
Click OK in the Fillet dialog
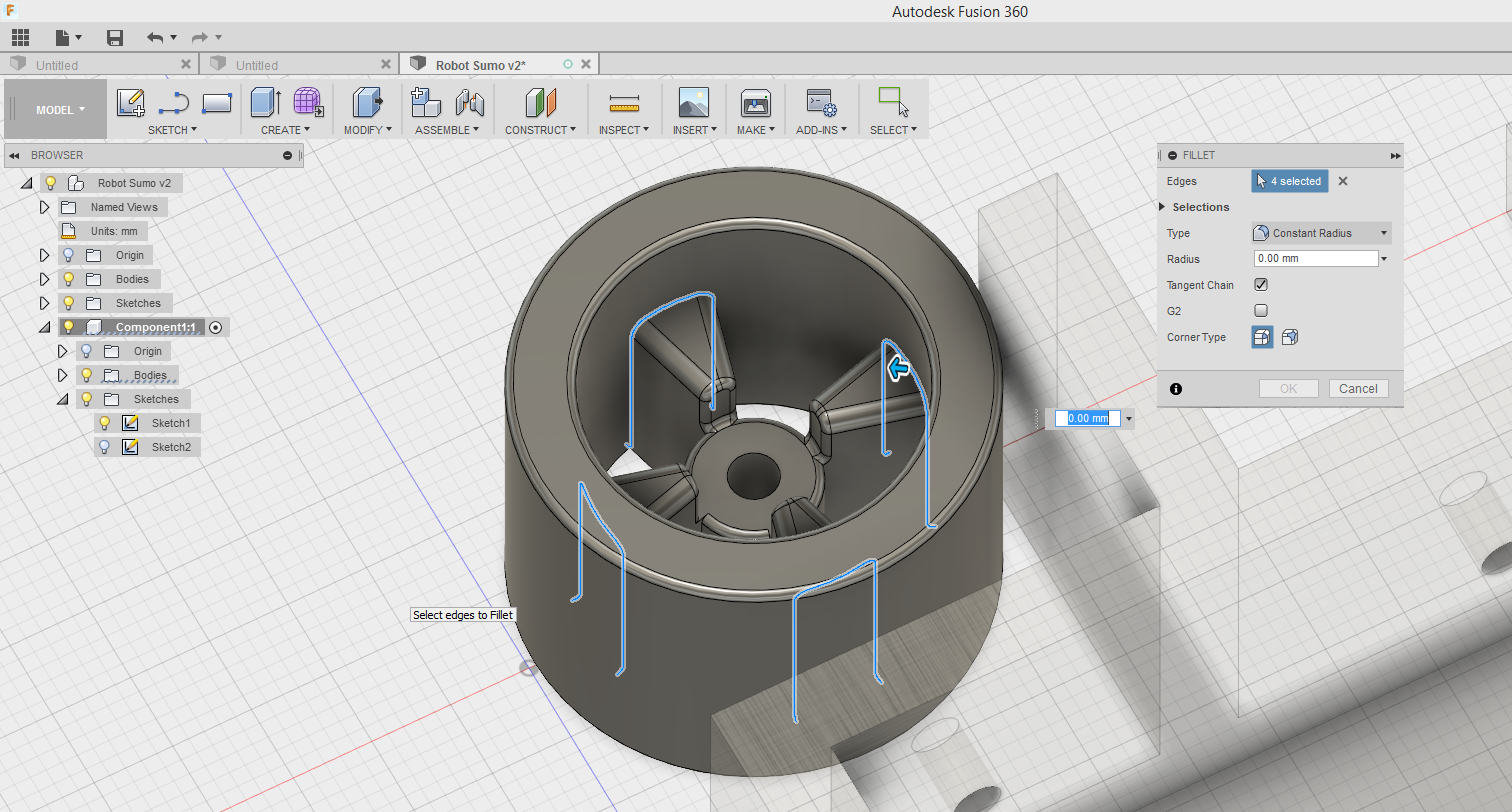coord(1289,389)
